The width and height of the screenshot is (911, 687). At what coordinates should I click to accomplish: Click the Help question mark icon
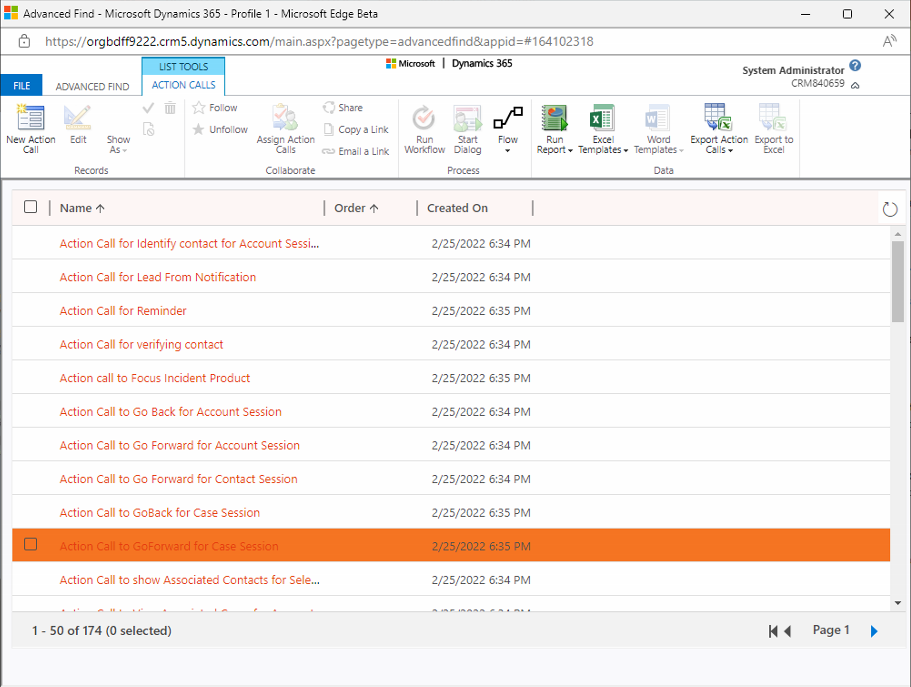(x=855, y=66)
